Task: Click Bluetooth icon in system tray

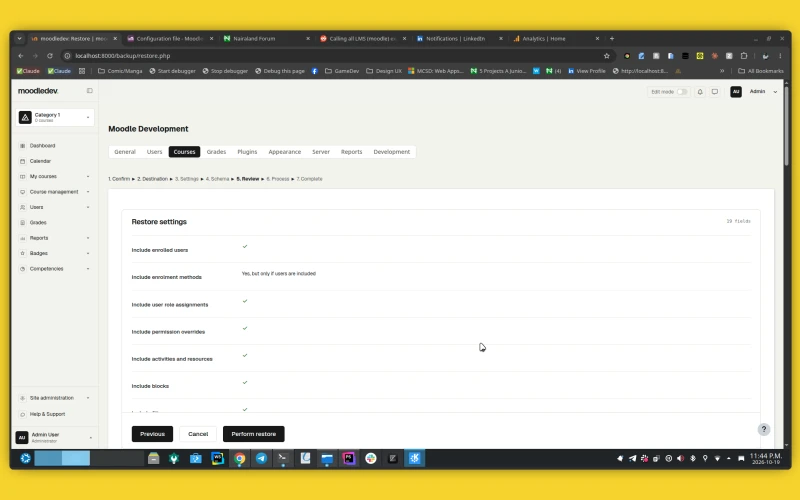Action: click(693, 458)
